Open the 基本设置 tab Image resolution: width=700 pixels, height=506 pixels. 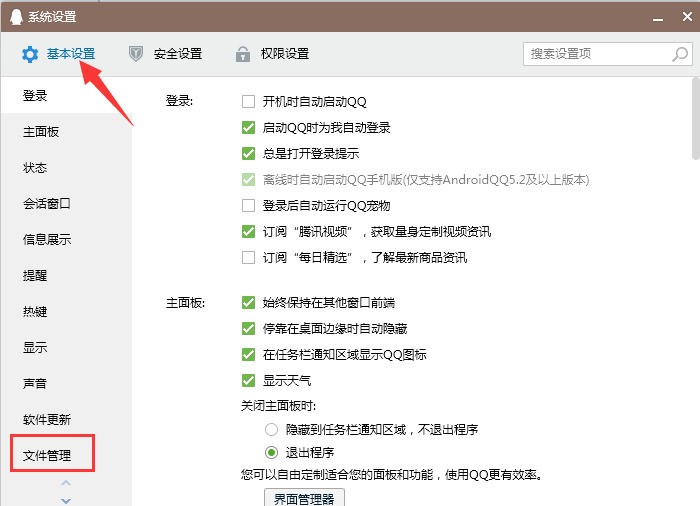point(71,54)
